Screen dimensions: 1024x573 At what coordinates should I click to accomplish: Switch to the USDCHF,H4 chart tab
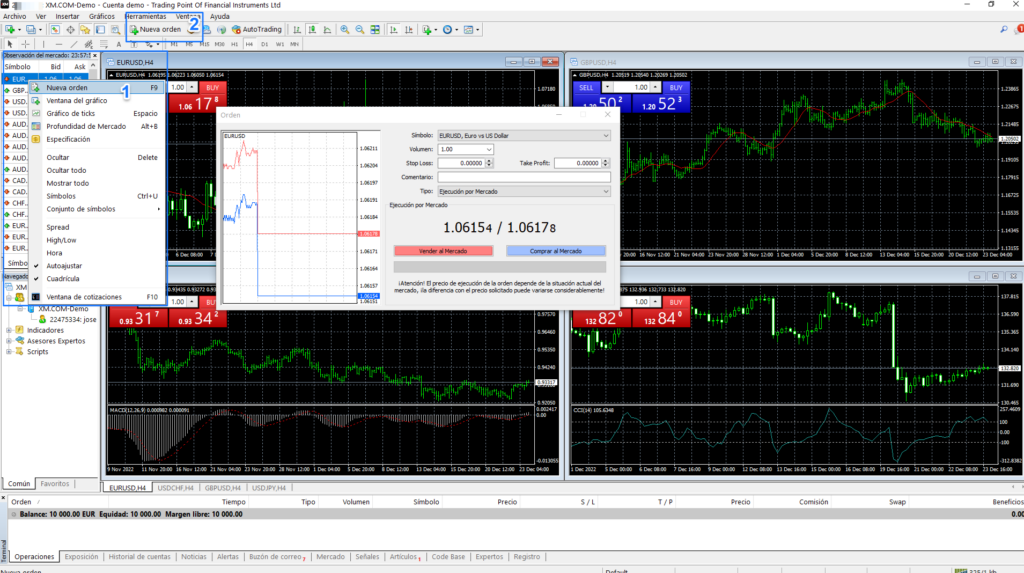tap(175, 488)
